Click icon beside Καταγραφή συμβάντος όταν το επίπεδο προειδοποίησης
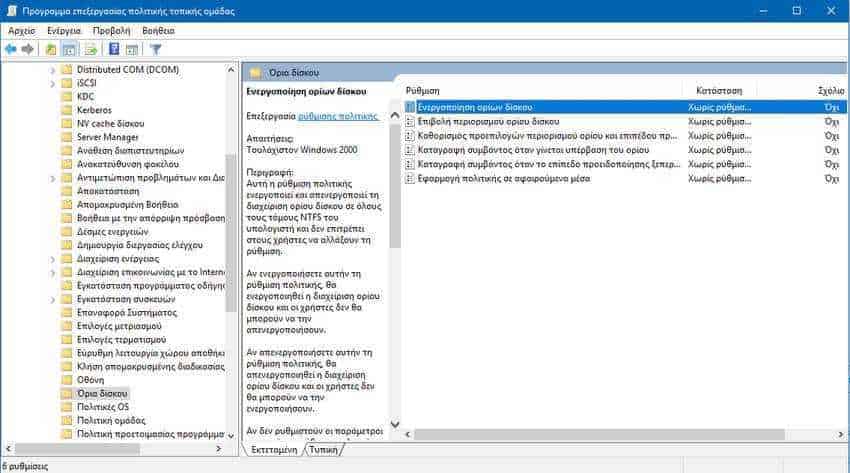 pyautogui.click(x=410, y=164)
